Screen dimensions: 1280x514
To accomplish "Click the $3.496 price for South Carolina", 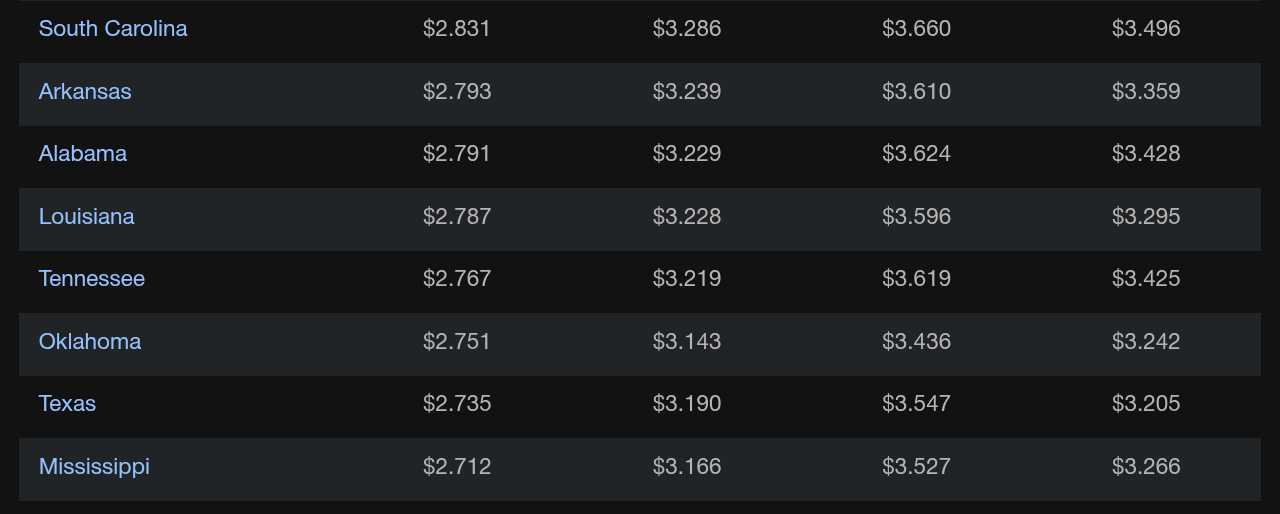I will point(1146,29).
